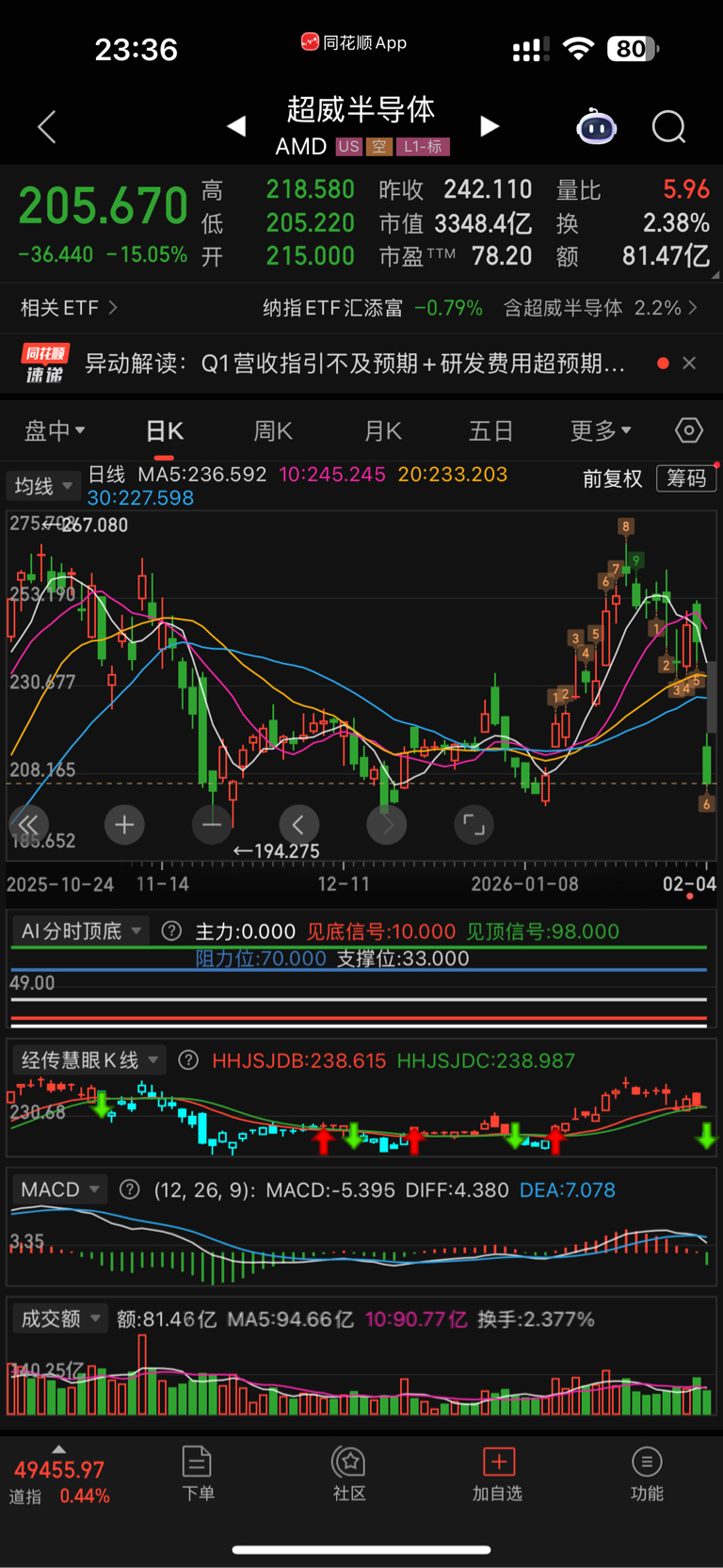Open the 下单 order icon
Image resolution: width=723 pixels, height=1568 pixels.
click(x=198, y=1474)
